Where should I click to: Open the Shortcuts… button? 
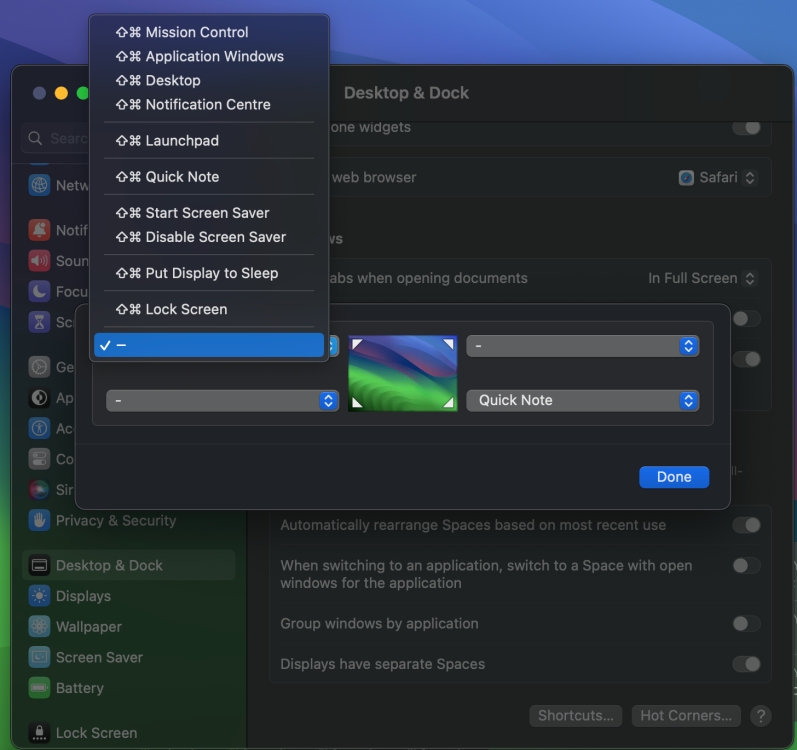pyautogui.click(x=575, y=716)
